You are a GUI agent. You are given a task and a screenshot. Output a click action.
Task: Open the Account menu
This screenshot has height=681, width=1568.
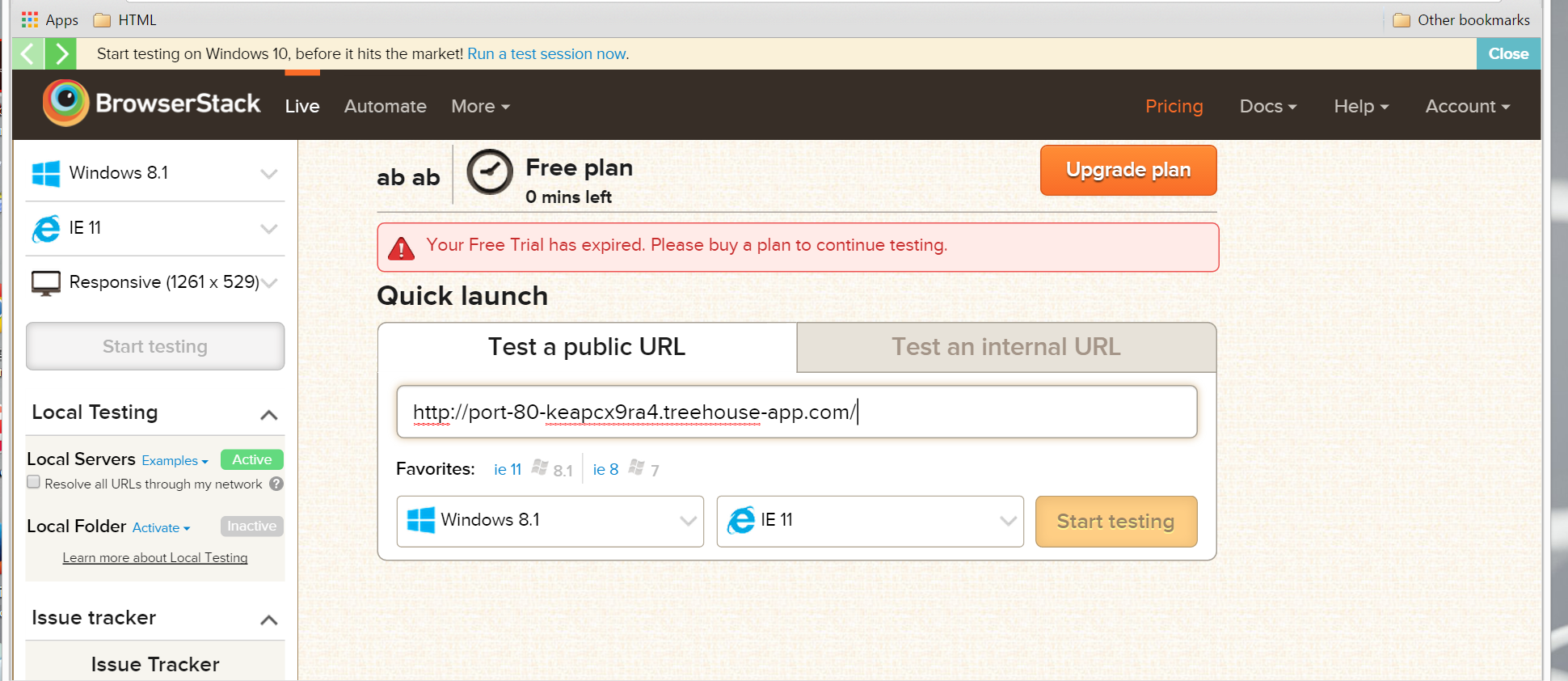[x=1468, y=106]
